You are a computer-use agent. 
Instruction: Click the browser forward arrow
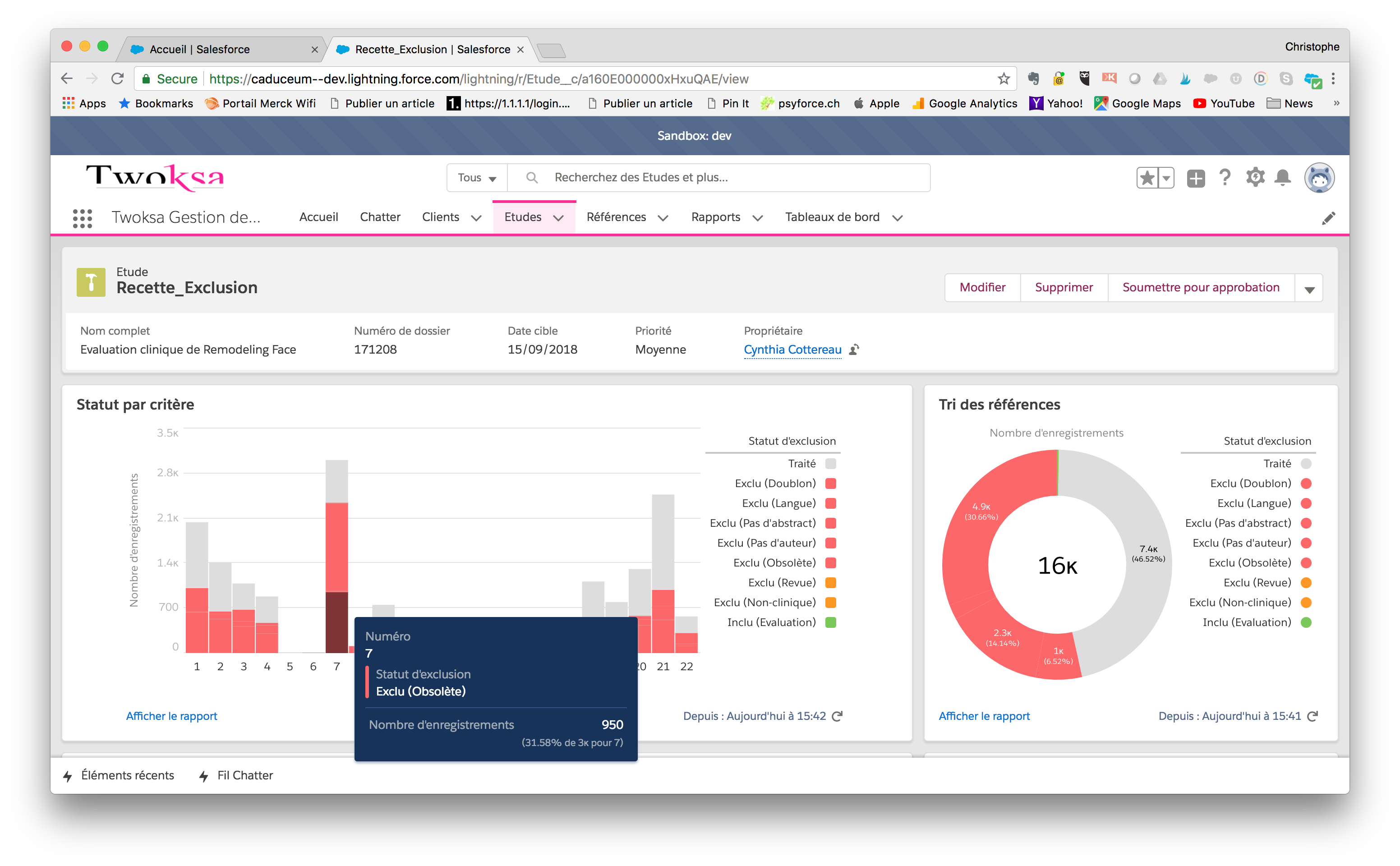point(92,78)
